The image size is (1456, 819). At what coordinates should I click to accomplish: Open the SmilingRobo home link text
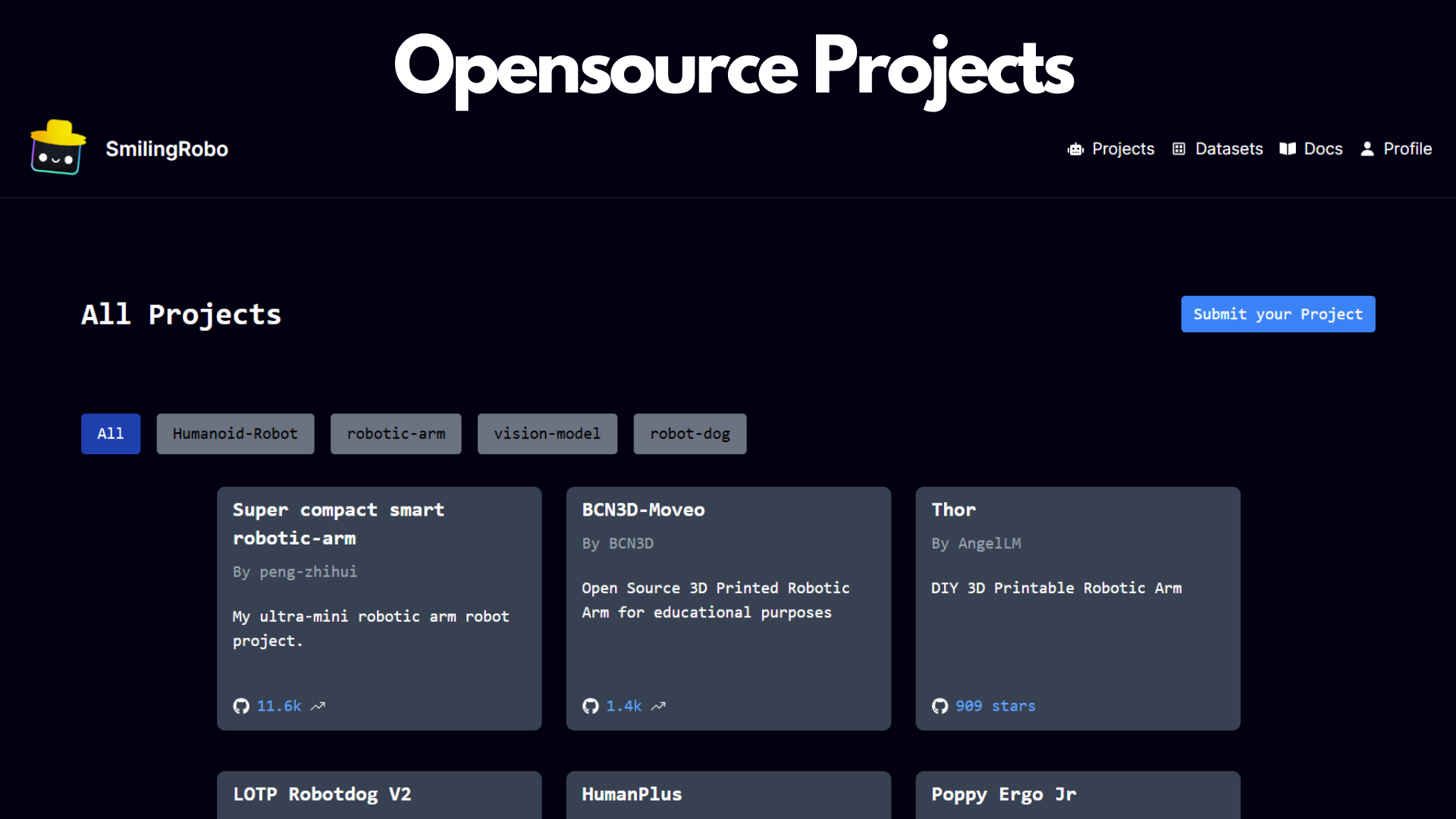[167, 149]
